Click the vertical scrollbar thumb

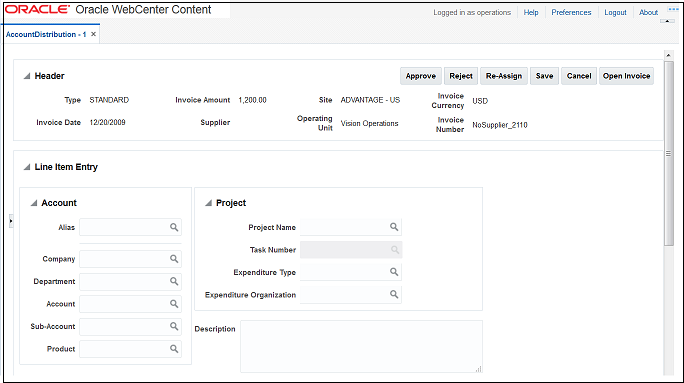point(668,153)
